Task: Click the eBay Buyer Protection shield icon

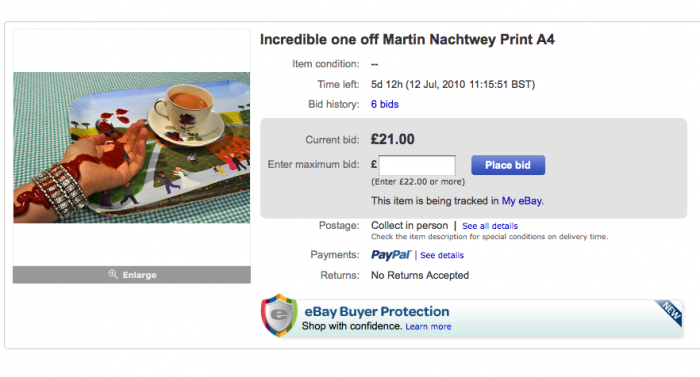Action: (279, 315)
